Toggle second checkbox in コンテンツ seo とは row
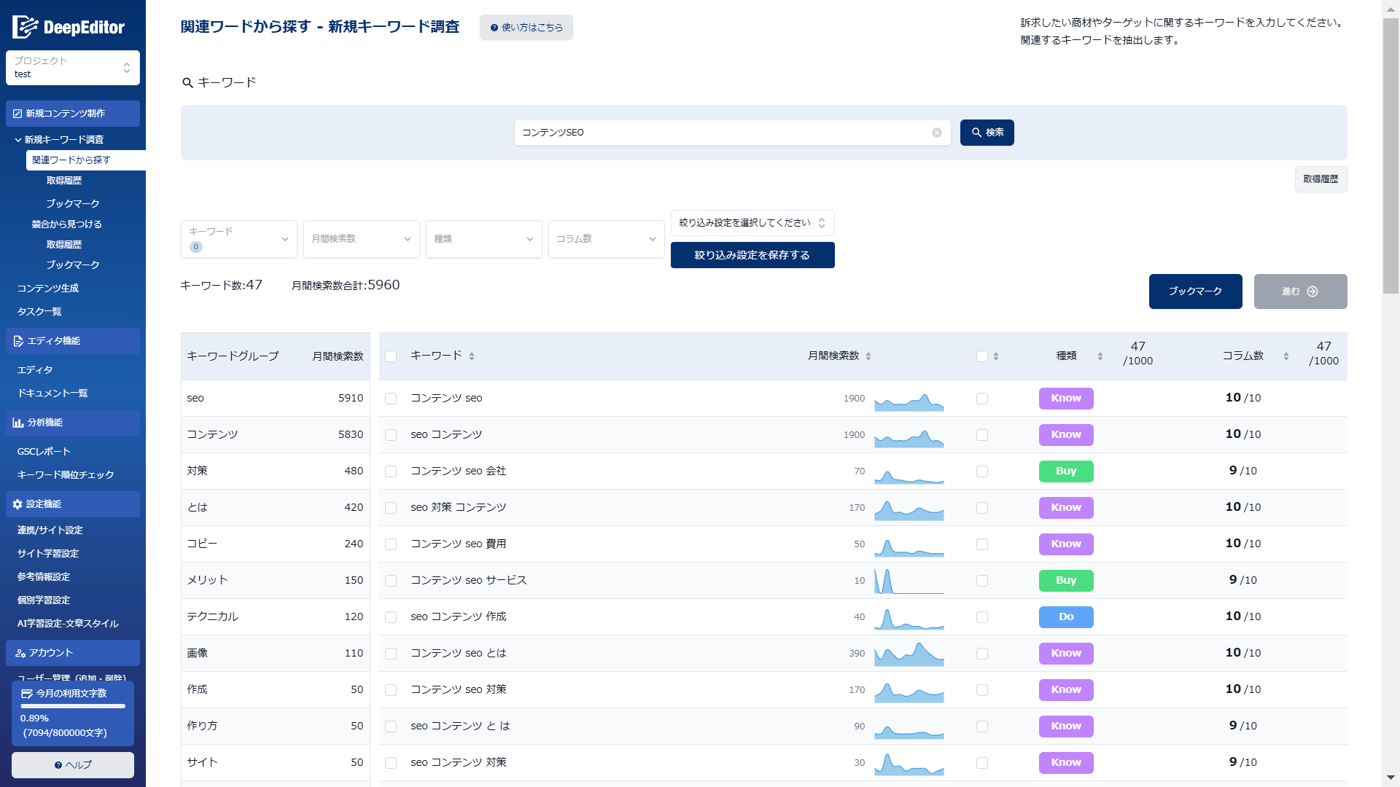Viewport: 1400px width, 787px height. [x=982, y=653]
